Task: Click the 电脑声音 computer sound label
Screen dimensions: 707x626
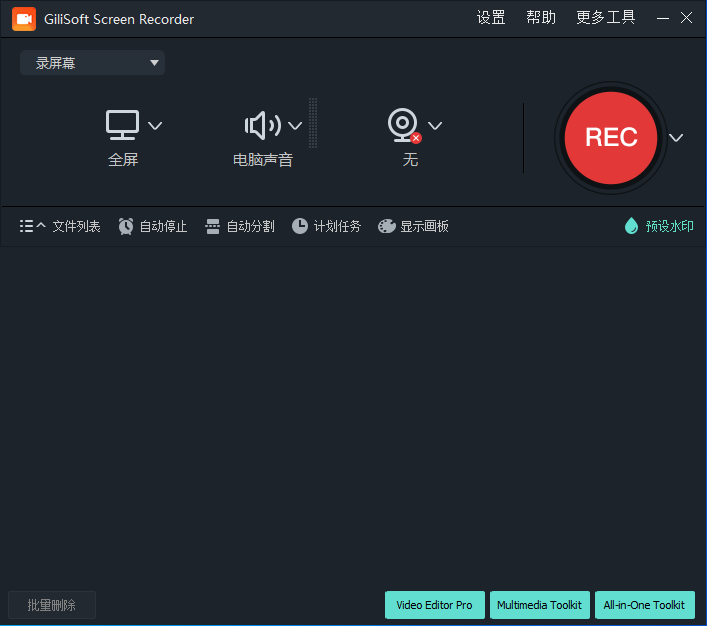Action: click(x=263, y=160)
